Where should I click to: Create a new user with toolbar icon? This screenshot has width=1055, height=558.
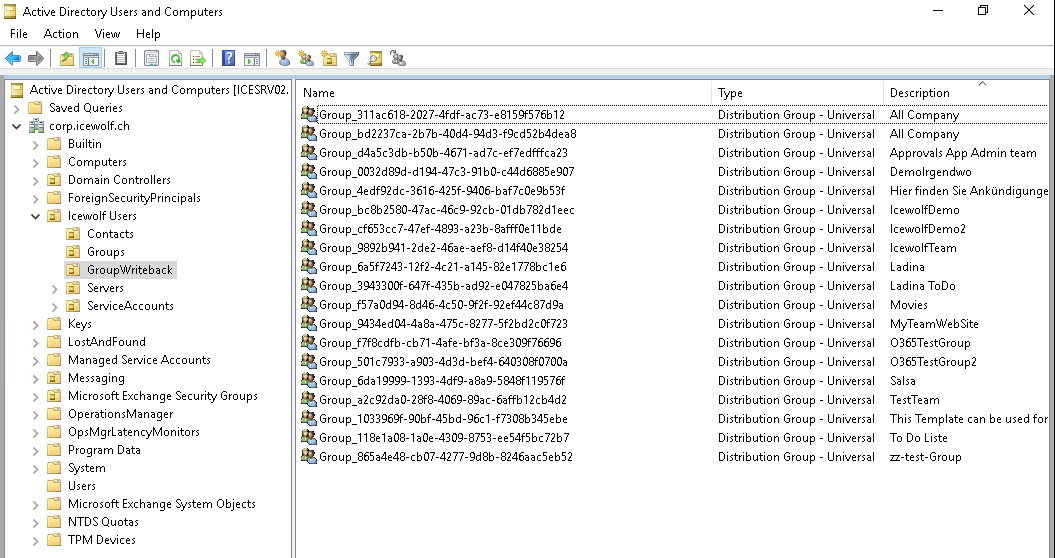pos(283,59)
